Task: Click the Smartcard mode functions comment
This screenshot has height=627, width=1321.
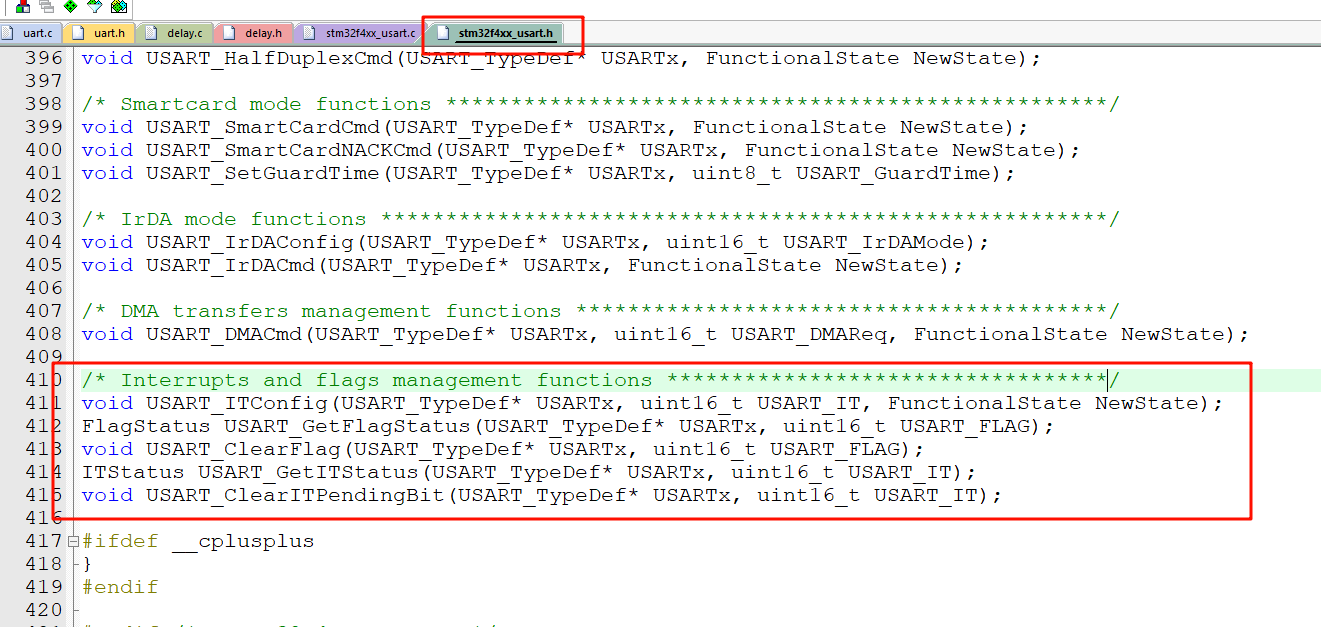Action: [x=600, y=104]
